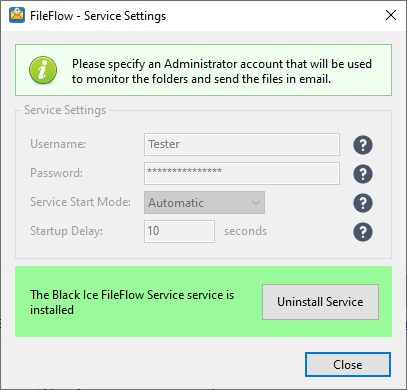Click the Close button at bottom
The image size is (407, 390).
pos(348,365)
